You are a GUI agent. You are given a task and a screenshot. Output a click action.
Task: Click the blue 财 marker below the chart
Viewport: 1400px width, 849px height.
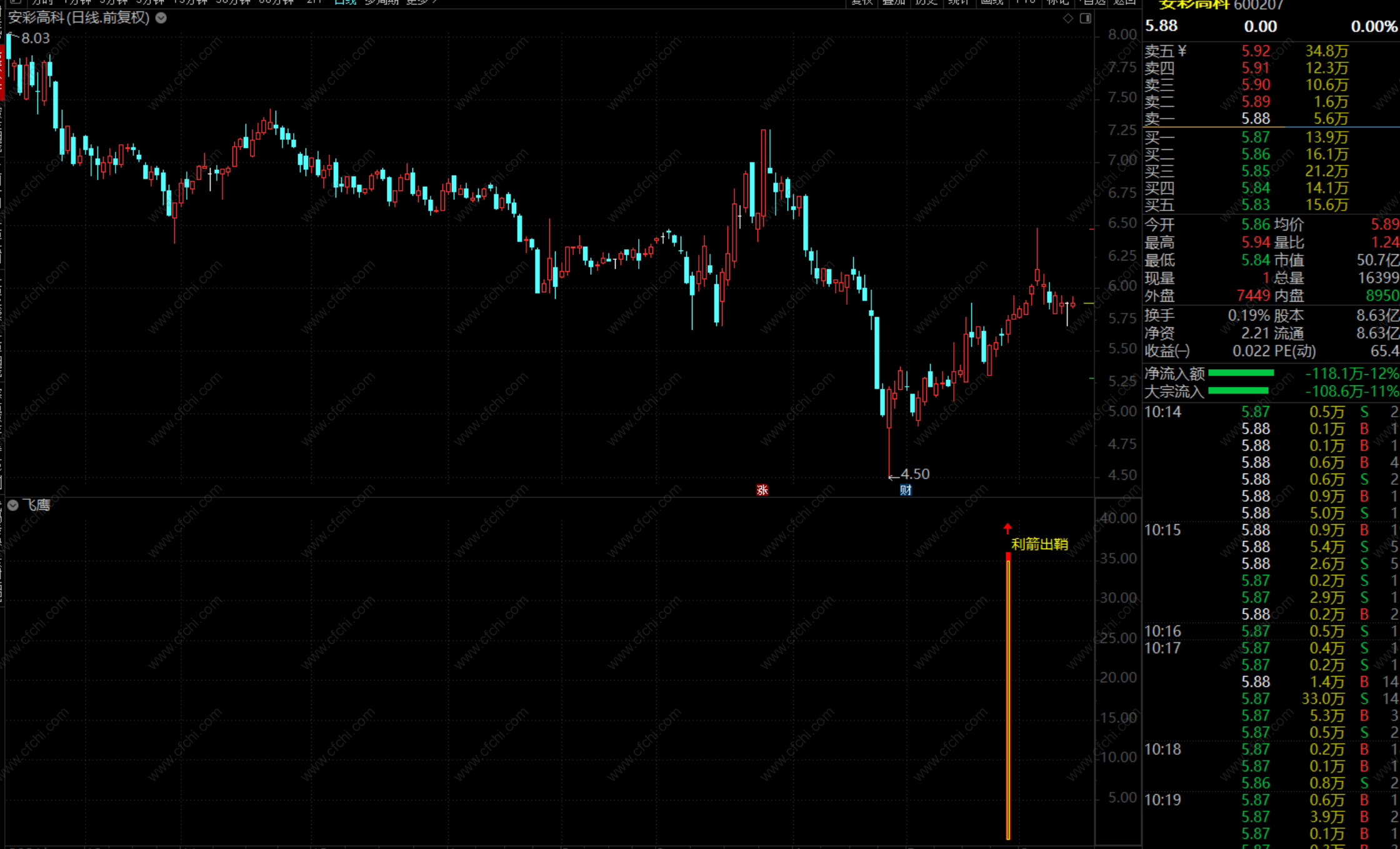[905, 490]
